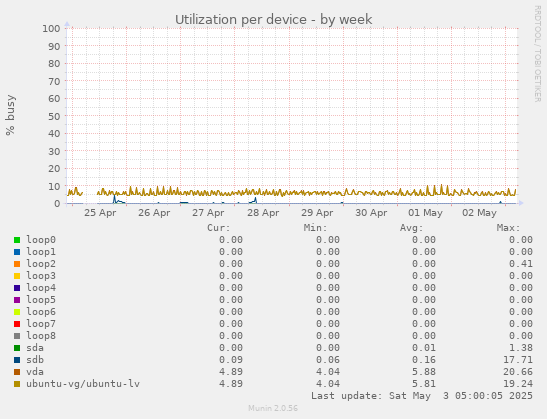This screenshot has height=419, width=547.
Task: Click sdb minimum value 0.06
Action: pyautogui.click(x=328, y=359)
